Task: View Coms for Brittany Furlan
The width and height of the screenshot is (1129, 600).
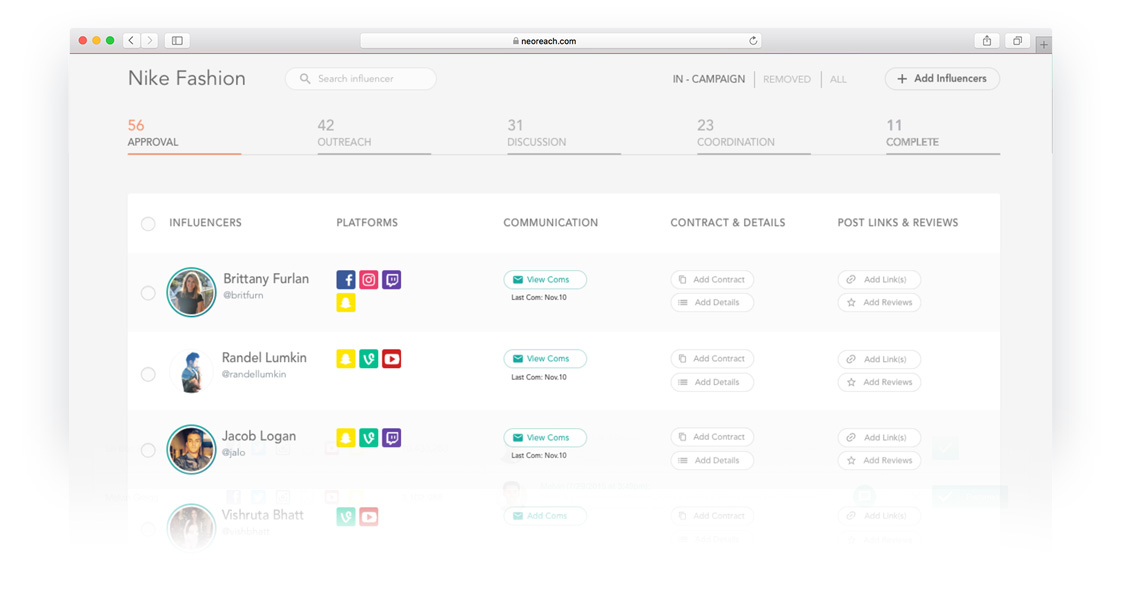Action: coord(545,280)
